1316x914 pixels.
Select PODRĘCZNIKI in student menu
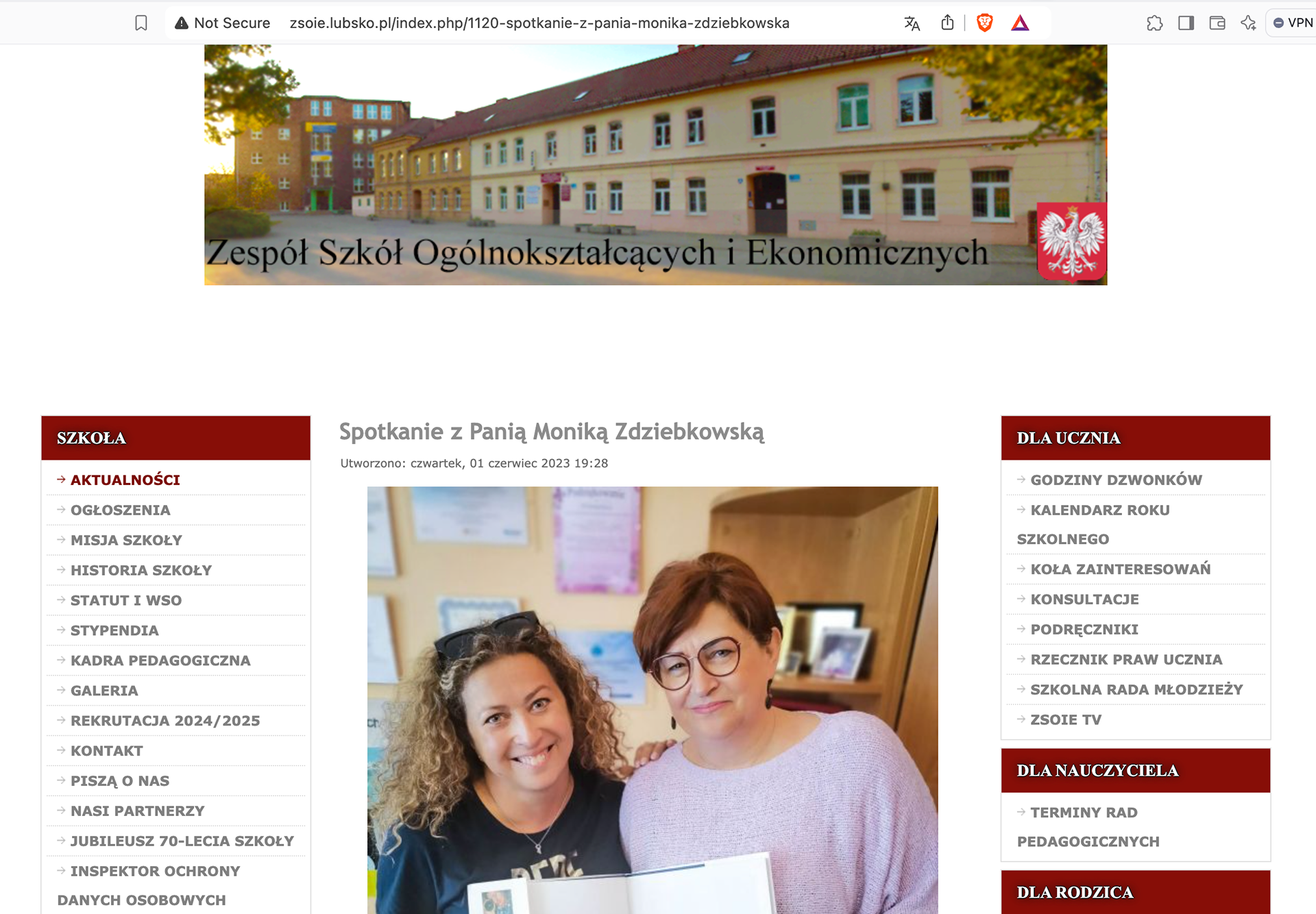[x=1084, y=629]
